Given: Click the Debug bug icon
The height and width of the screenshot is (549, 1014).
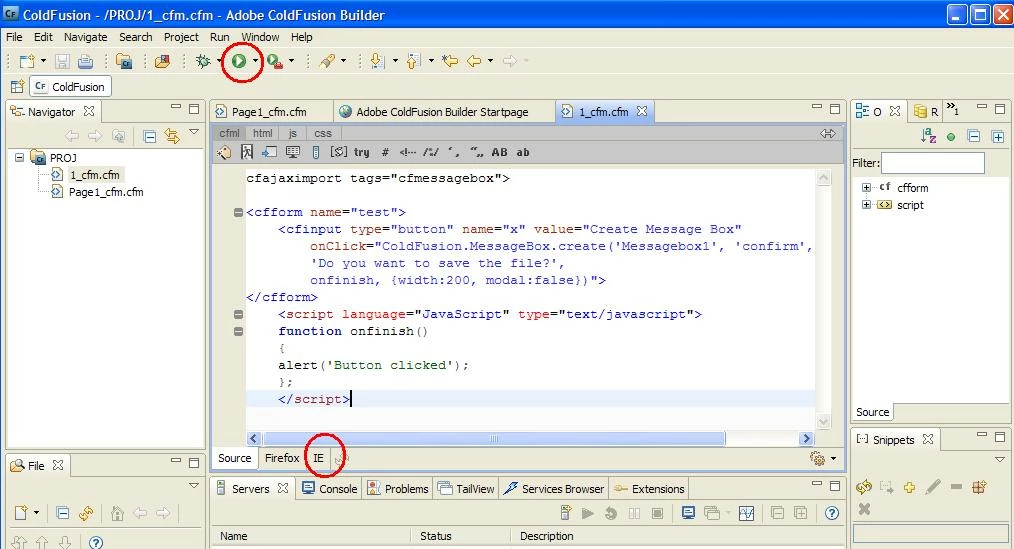Looking at the screenshot, I should pyautogui.click(x=203, y=61).
